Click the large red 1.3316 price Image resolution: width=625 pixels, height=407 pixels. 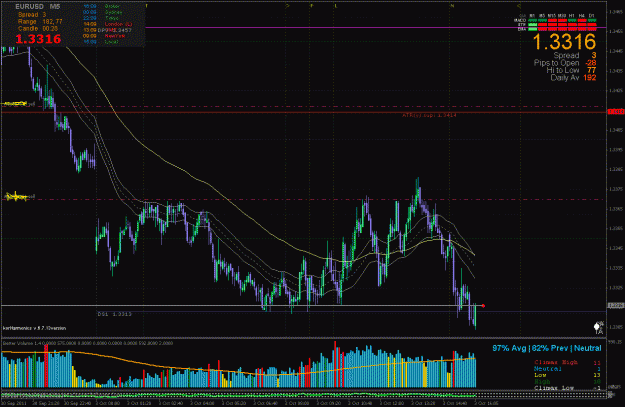[38, 39]
